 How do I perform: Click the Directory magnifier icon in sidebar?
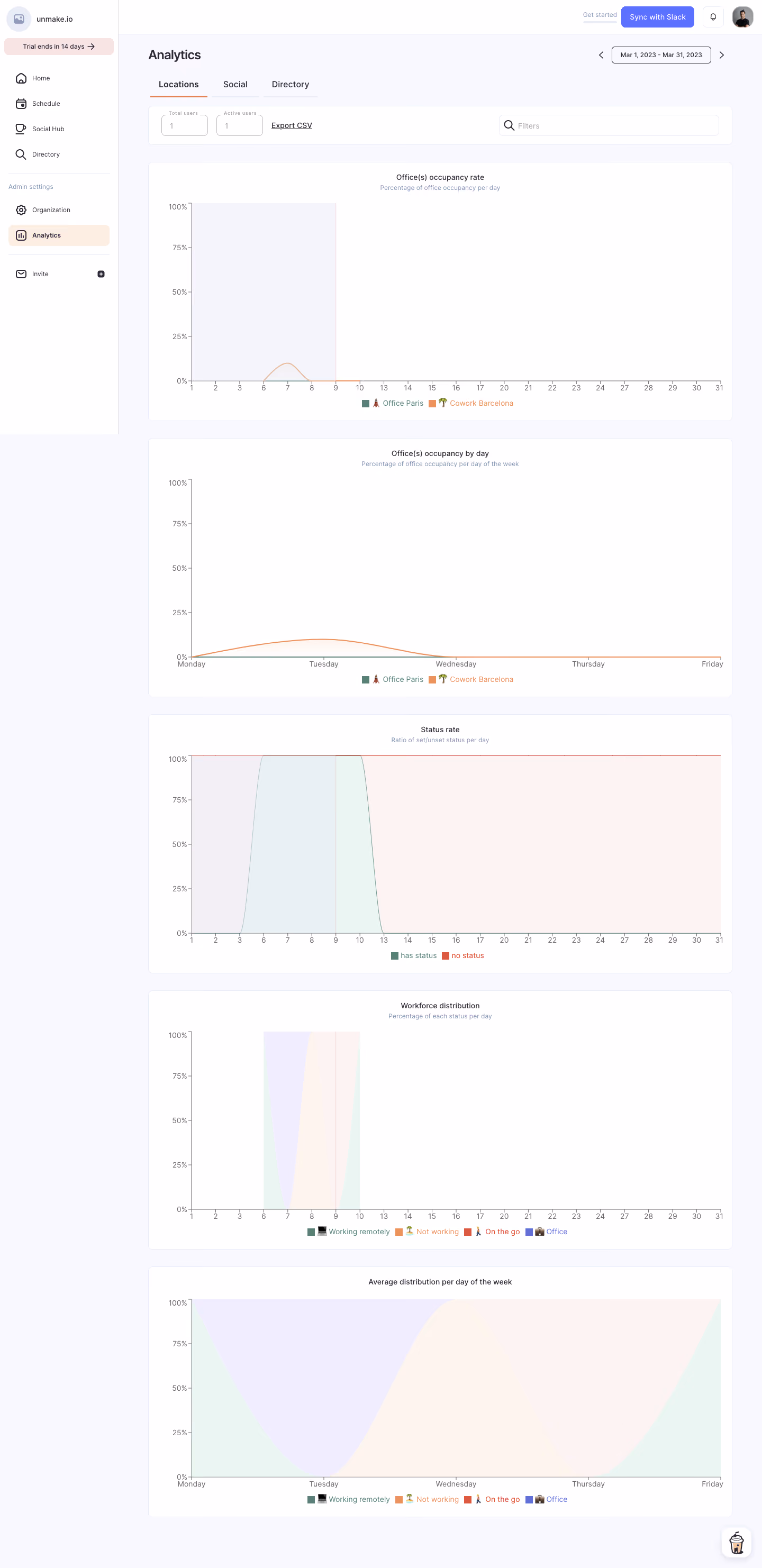[21, 154]
